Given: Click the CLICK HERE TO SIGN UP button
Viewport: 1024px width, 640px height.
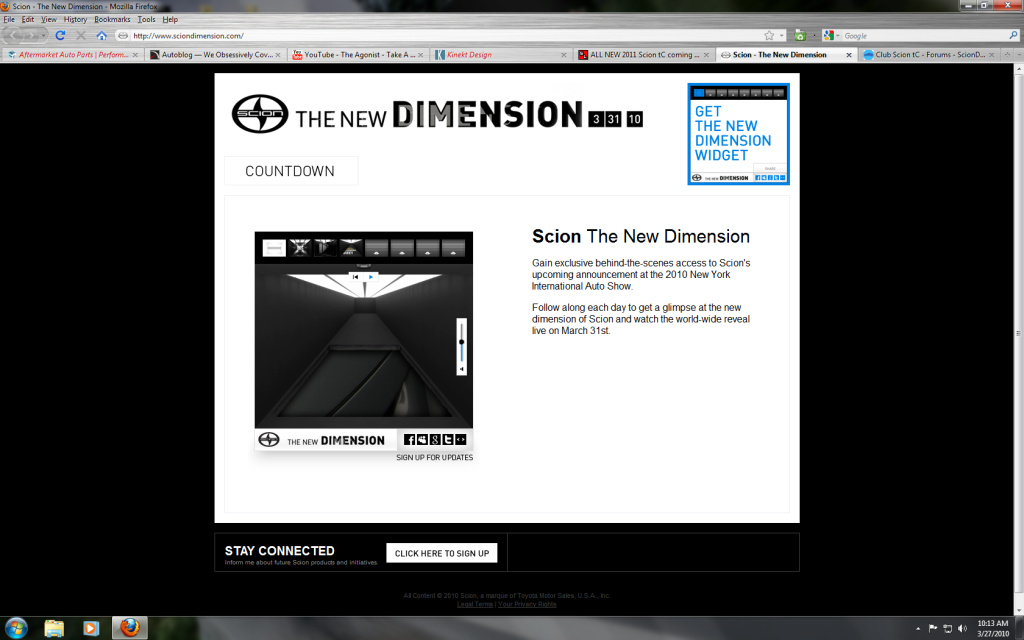Looking at the screenshot, I should [x=441, y=553].
